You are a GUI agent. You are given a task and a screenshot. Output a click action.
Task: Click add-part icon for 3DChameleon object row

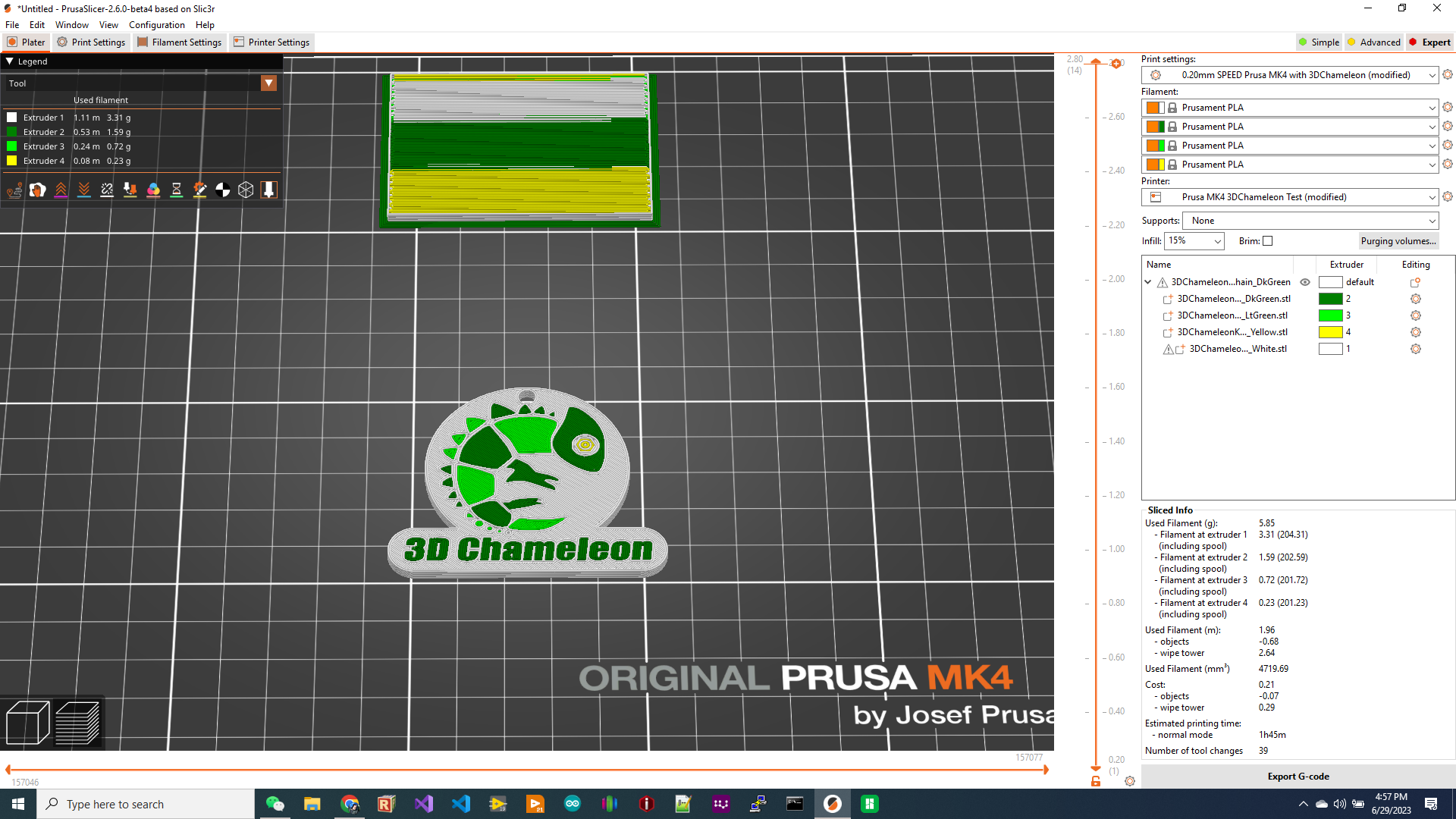(x=1415, y=282)
